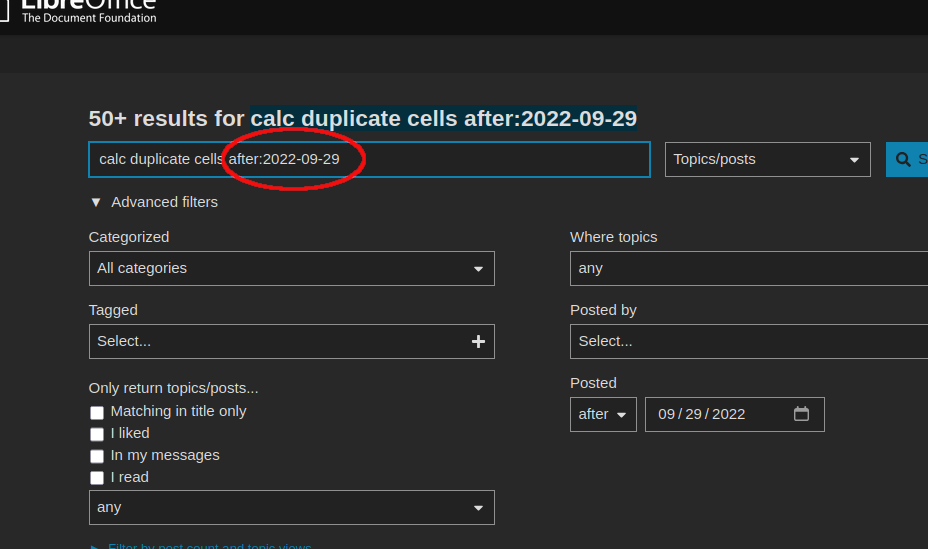
Task: Open the All categories dropdown
Action: 291,268
